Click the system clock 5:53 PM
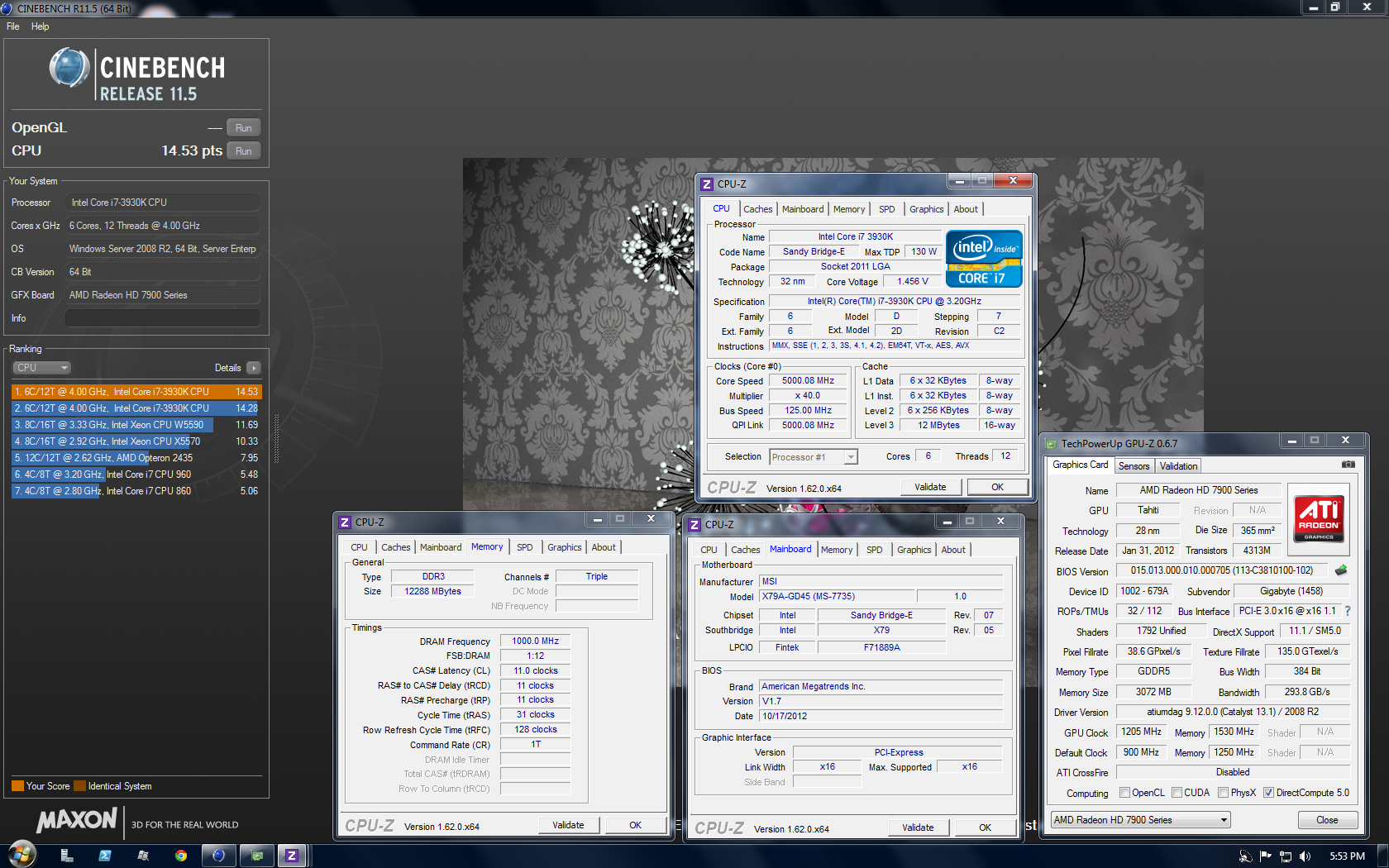Image resolution: width=1389 pixels, height=868 pixels. 1347,856
